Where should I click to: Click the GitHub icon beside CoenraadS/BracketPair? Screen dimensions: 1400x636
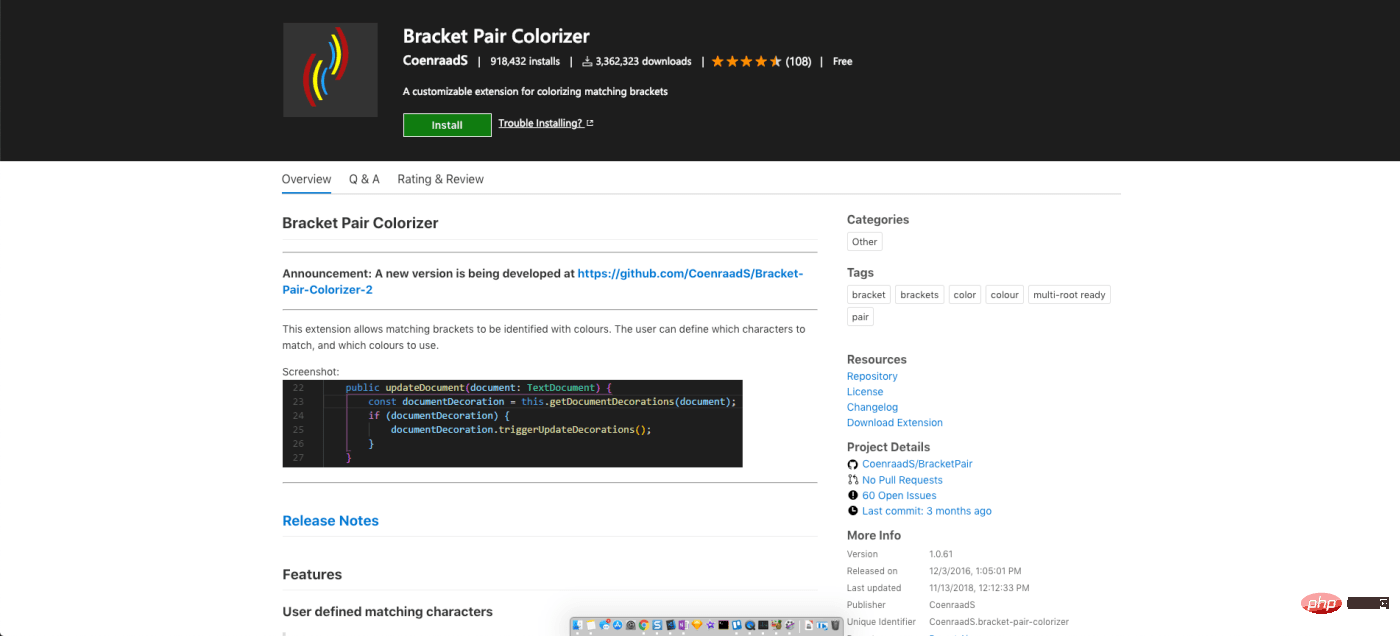click(853, 465)
